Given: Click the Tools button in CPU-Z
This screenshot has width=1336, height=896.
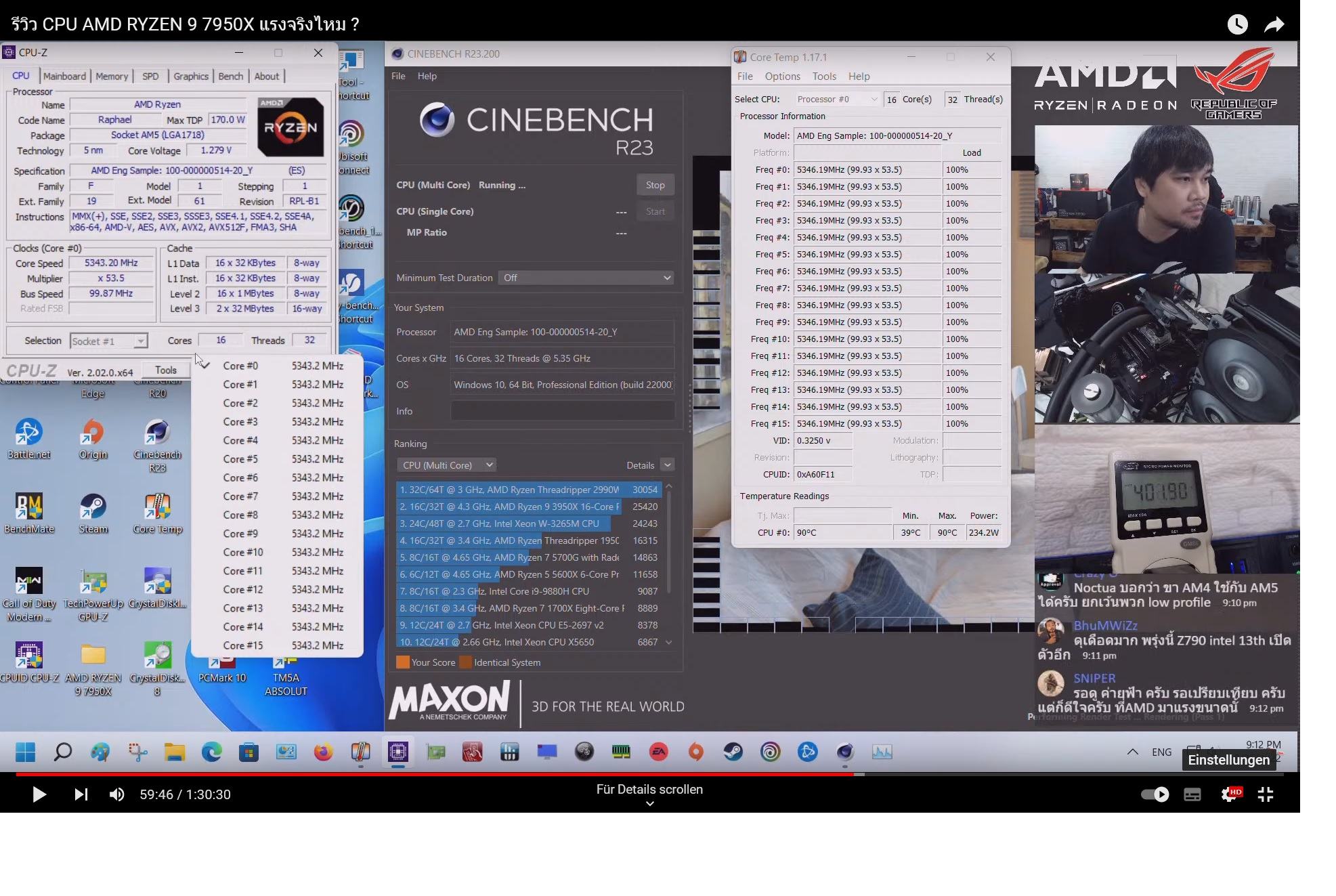Looking at the screenshot, I should (166, 370).
